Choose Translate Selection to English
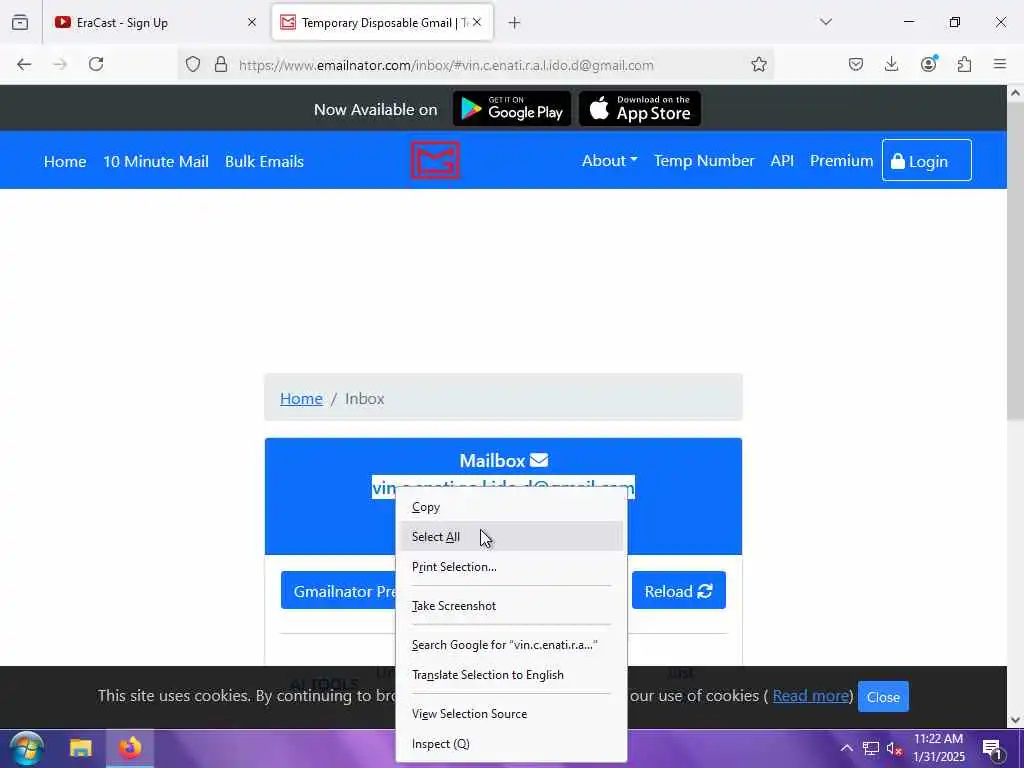 [x=511, y=675]
